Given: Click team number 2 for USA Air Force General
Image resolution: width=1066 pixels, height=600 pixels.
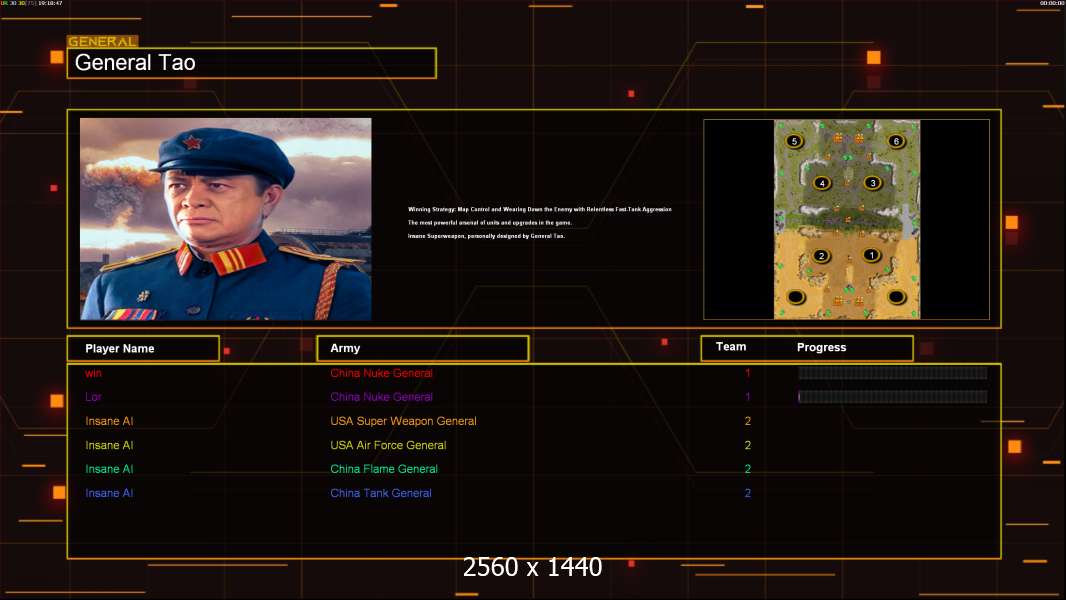Looking at the screenshot, I should coord(748,445).
